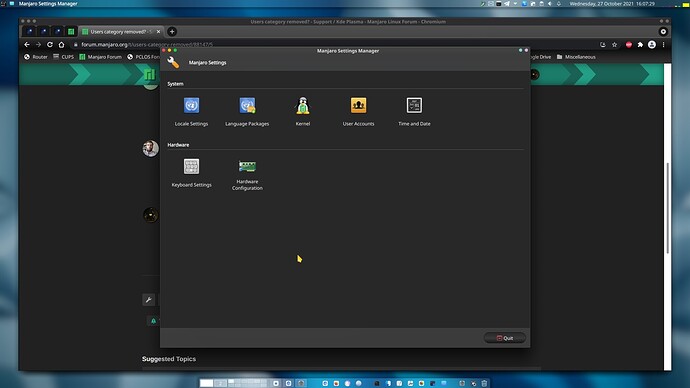This screenshot has height=388, width=690.
Task: Go back in Chromium
Action: 27,44
